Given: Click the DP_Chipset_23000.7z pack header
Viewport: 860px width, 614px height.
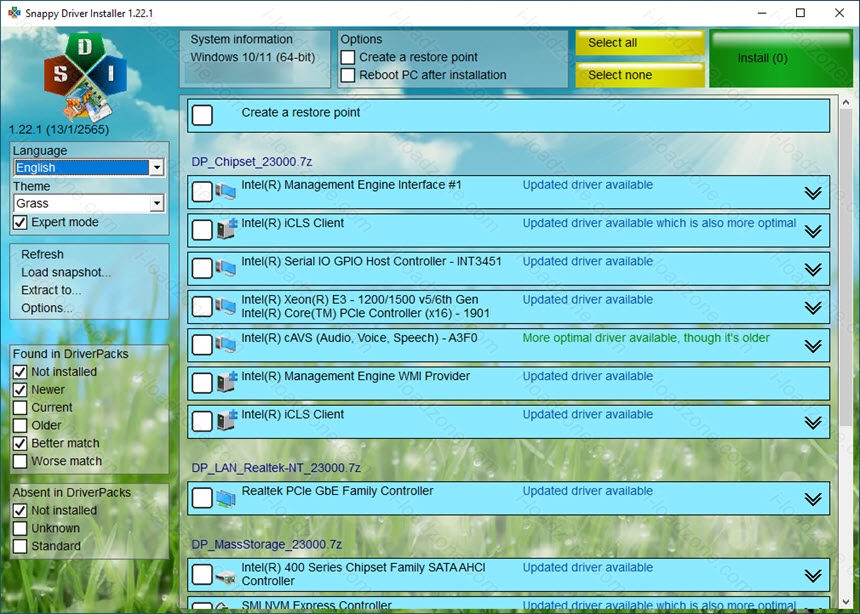Looking at the screenshot, I should (x=252, y=162).
